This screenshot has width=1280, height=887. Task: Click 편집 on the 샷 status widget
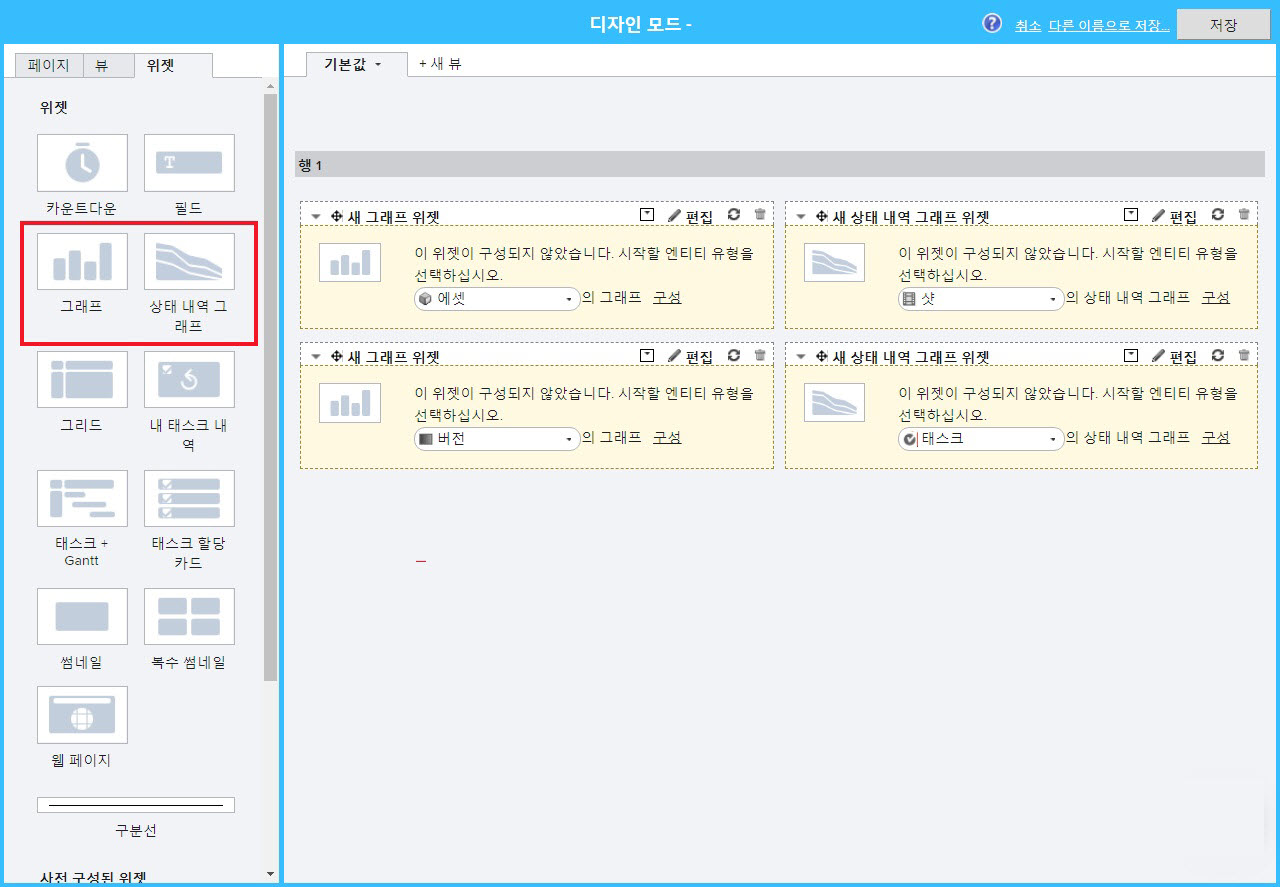(x=1174, y=217)
